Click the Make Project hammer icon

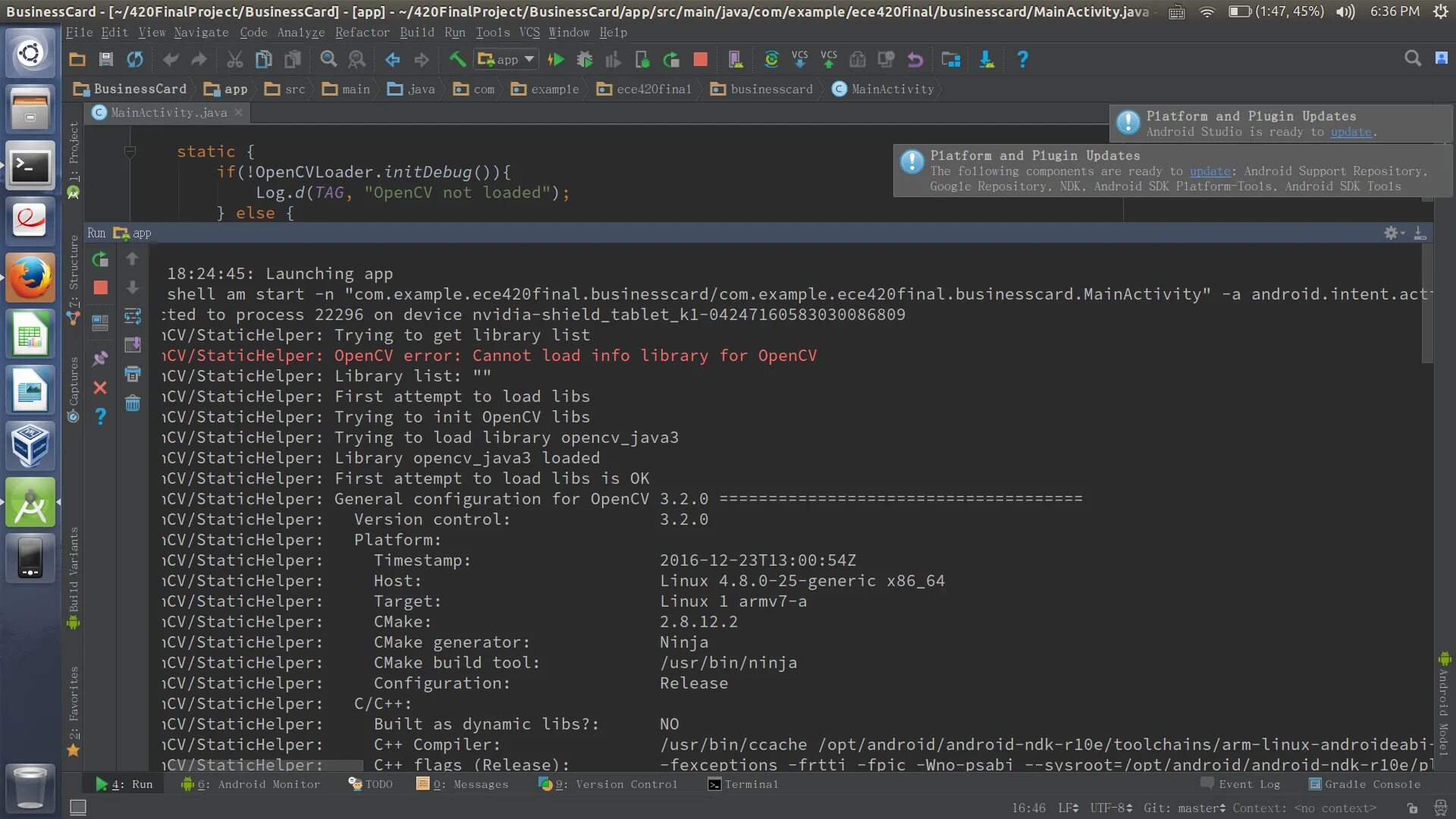pyautogui.click(x=457, y=59)
